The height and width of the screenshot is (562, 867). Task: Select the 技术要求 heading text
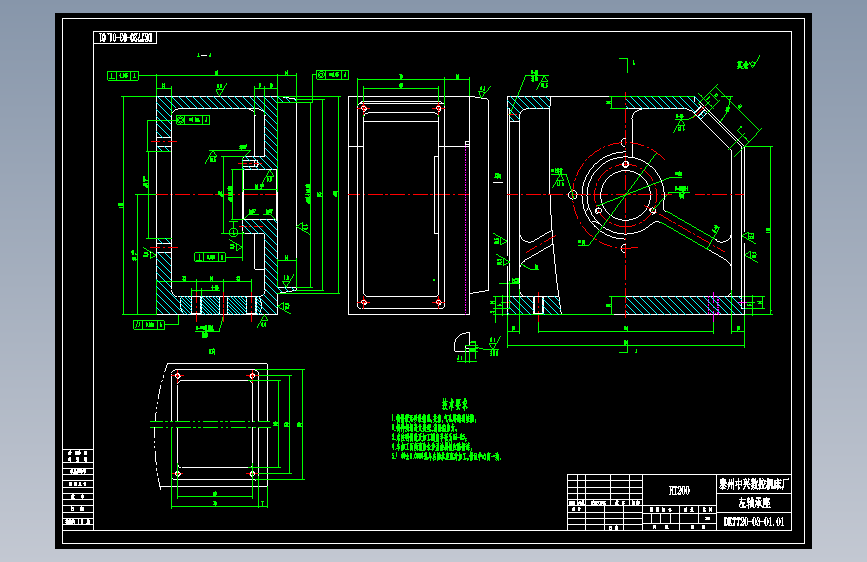tap(455, 404)
